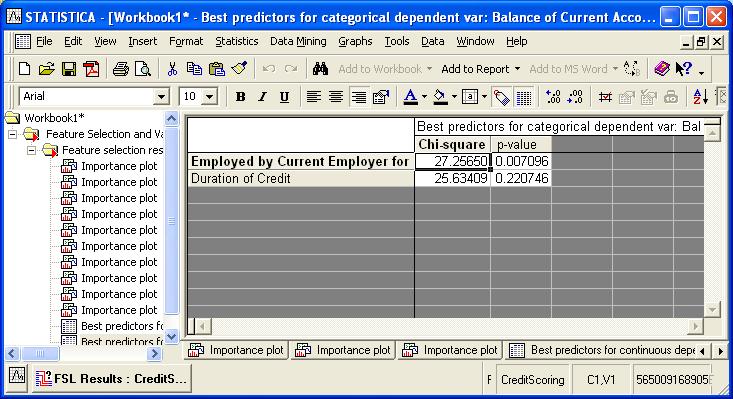This screenshot has height=399, width=733.
Task: Open the Format menu
Action: tap(186, 41)
